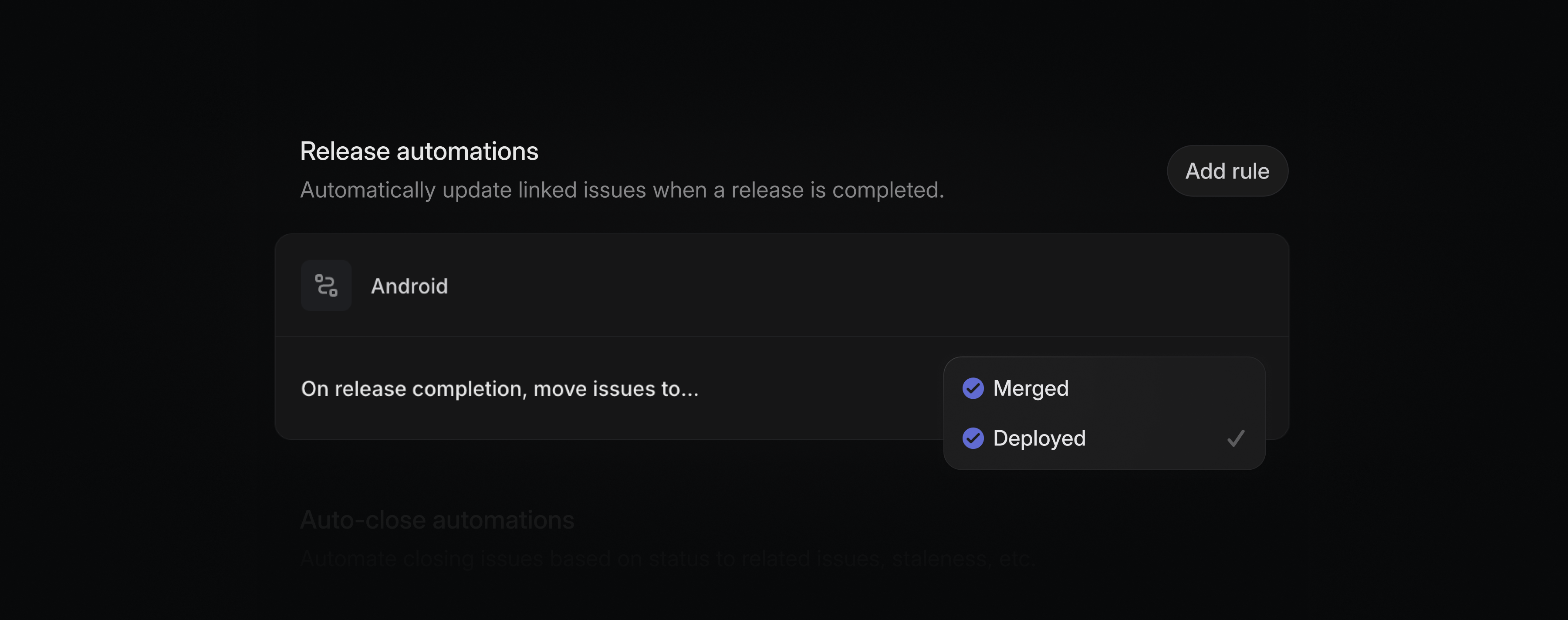Select the Deployed entry in the popup

[1038, 438]
